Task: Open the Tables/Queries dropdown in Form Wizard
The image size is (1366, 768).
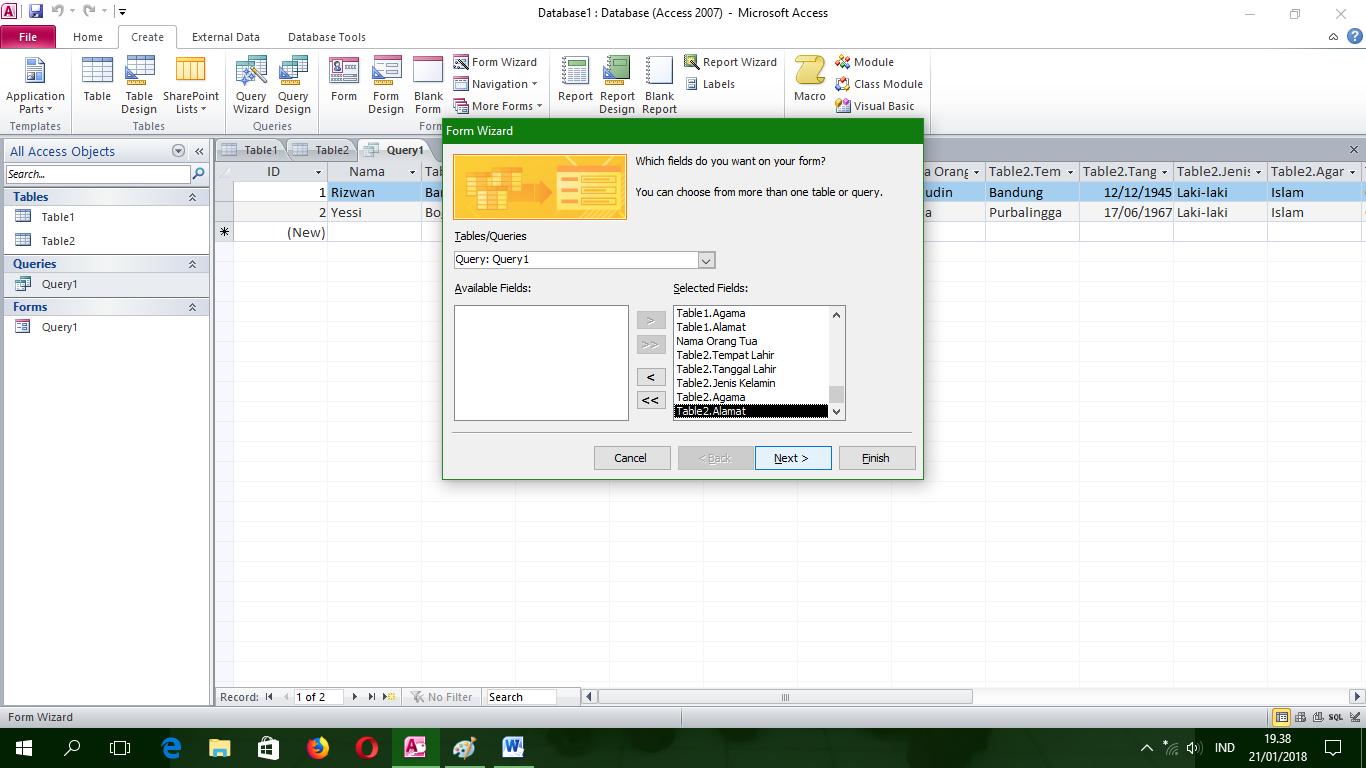Action: click(x=707, y=260)
